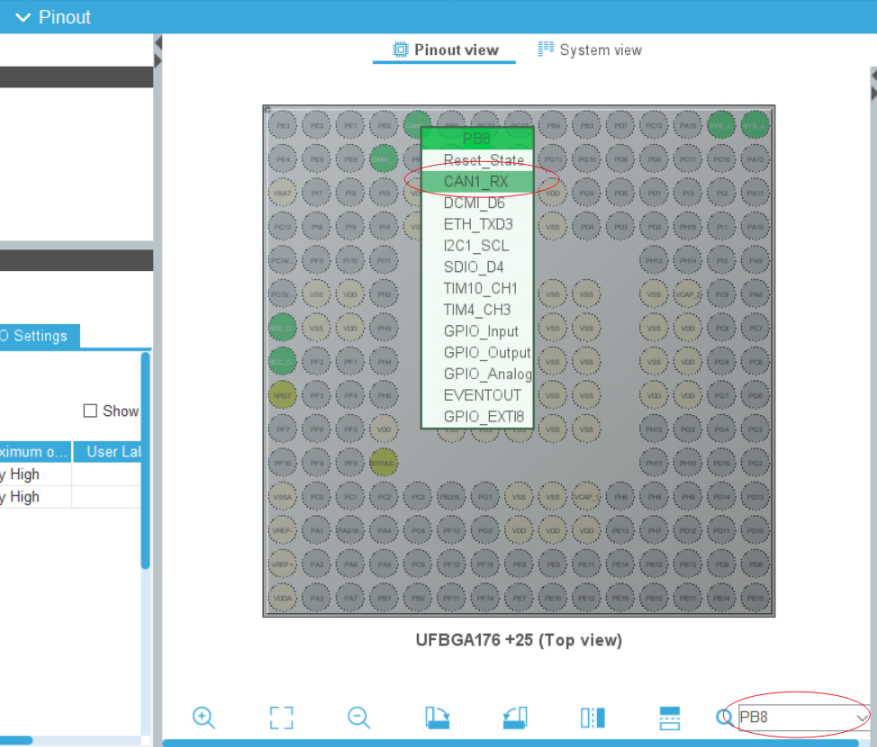Choose EVENTOUT for pin PB8
877x747 pixels.
coord(478,395)
